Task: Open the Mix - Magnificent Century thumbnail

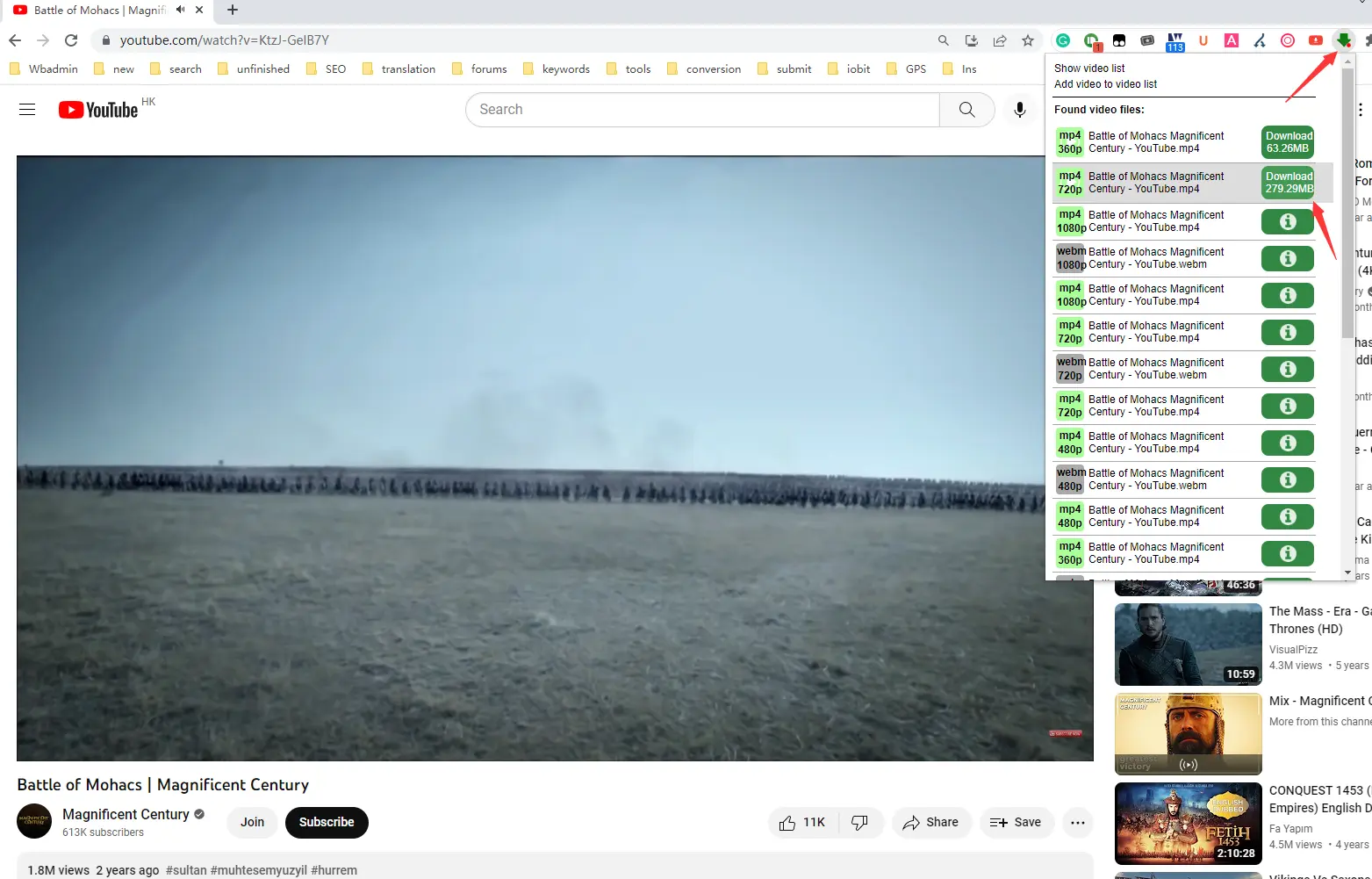Action: 1189,734
